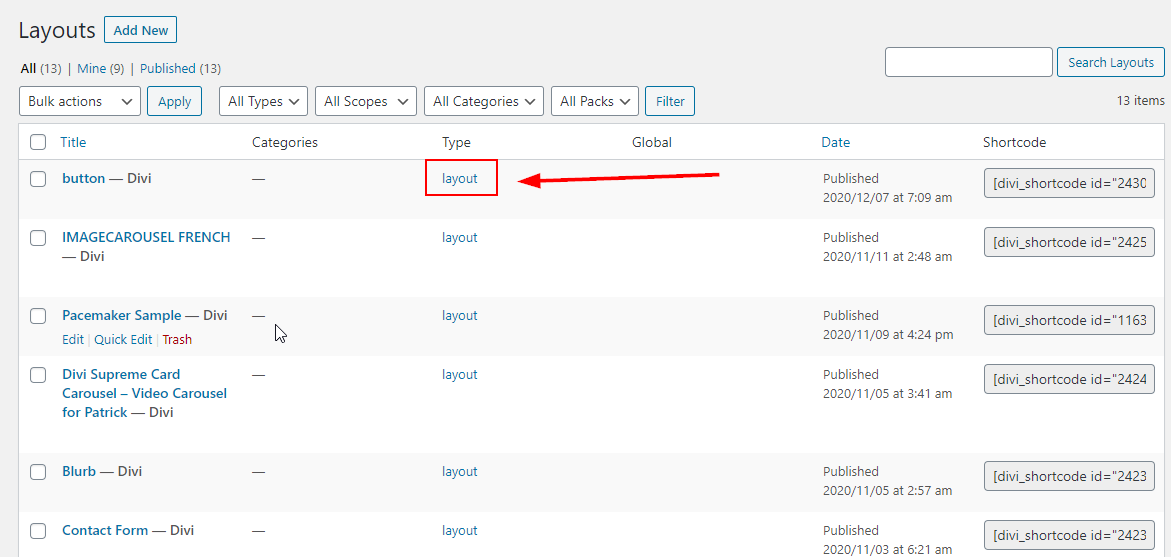Click the date 2020/11/05 at 3:41 am
The height and width of the screenshot is (557, 1171).
(887, 394)
